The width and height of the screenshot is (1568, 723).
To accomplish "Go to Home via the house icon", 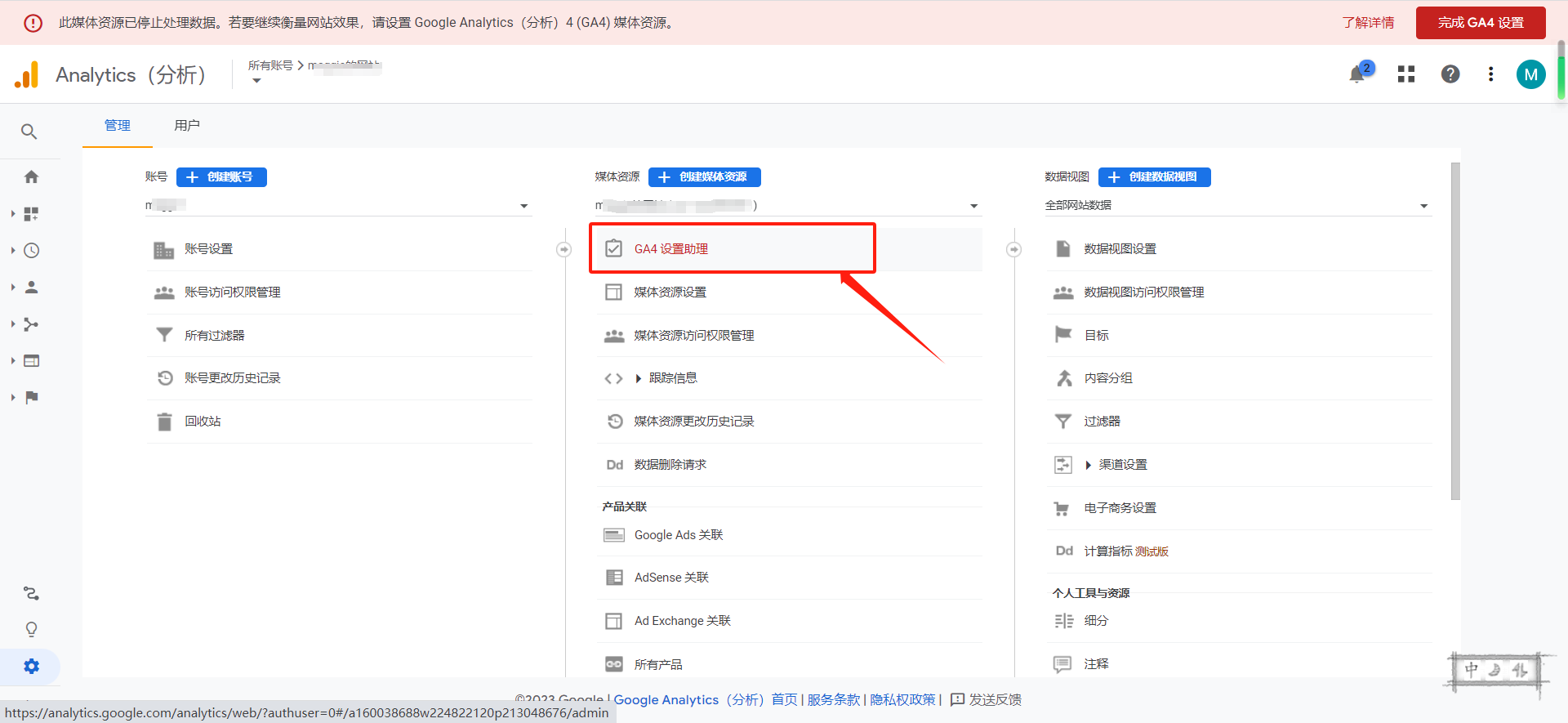I will click(31, 176).
